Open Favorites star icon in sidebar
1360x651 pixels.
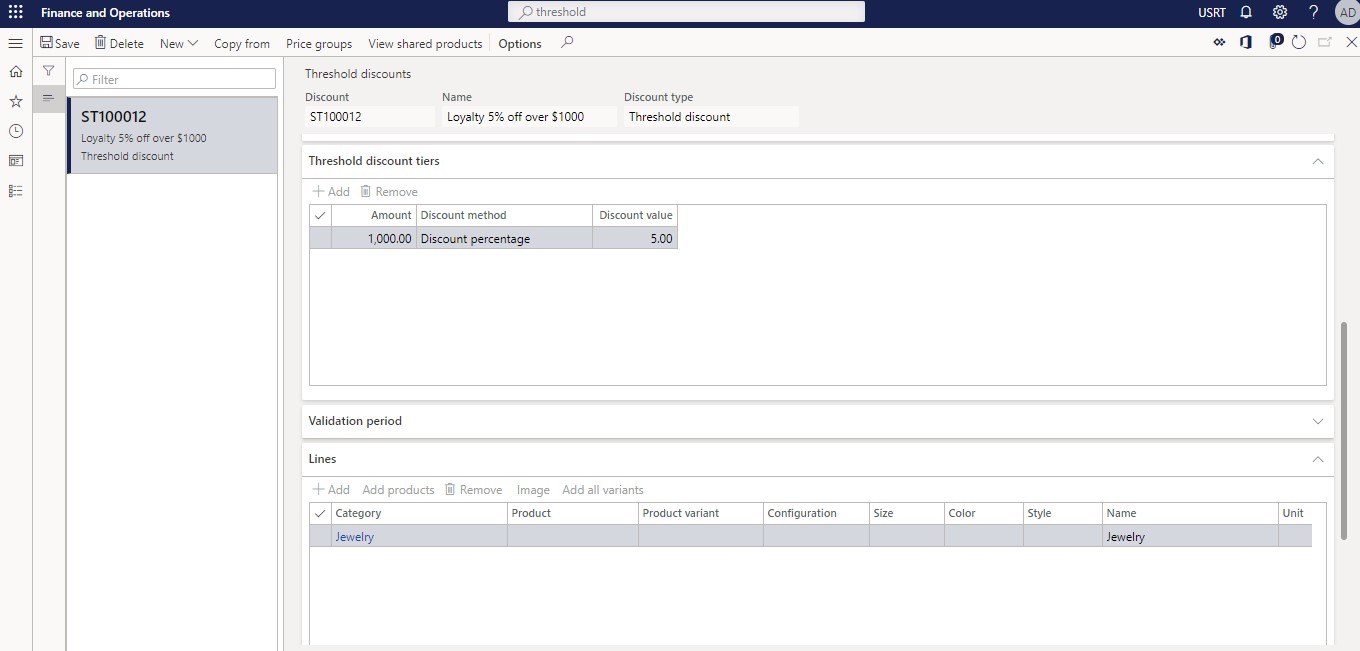click(x=16, y=101)
